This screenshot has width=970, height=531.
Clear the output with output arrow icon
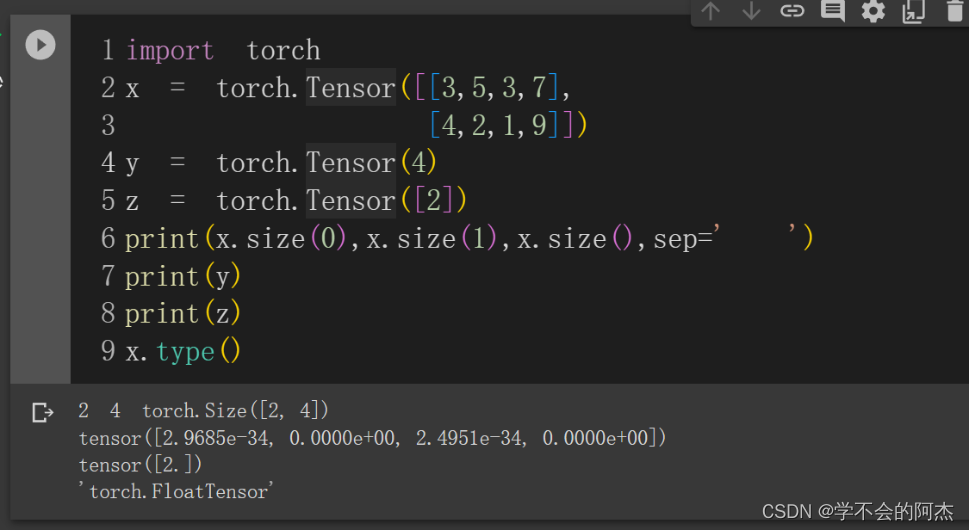(x=43, y=412)
